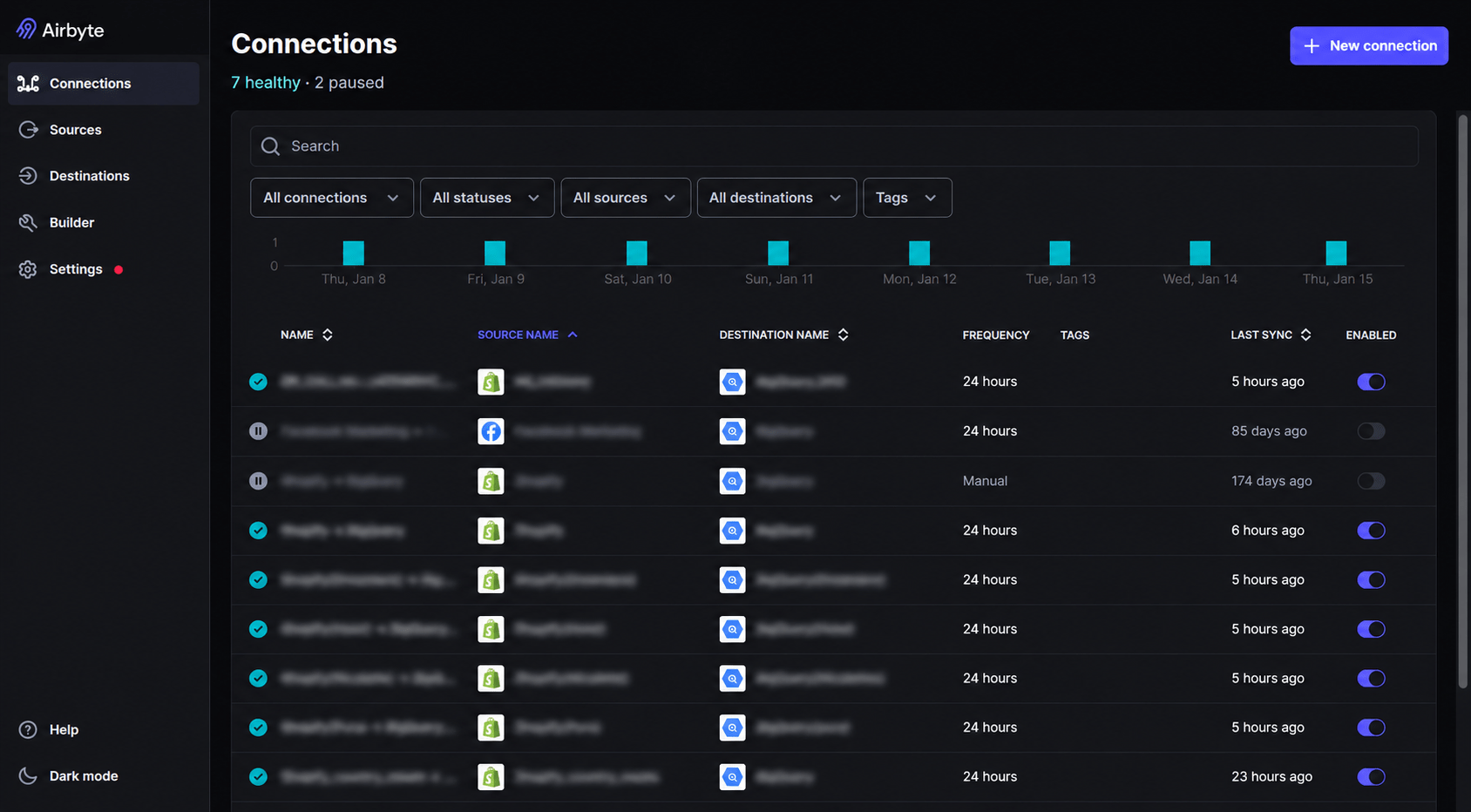Open Builder via its wrench icon

click(x=28, y=223)
